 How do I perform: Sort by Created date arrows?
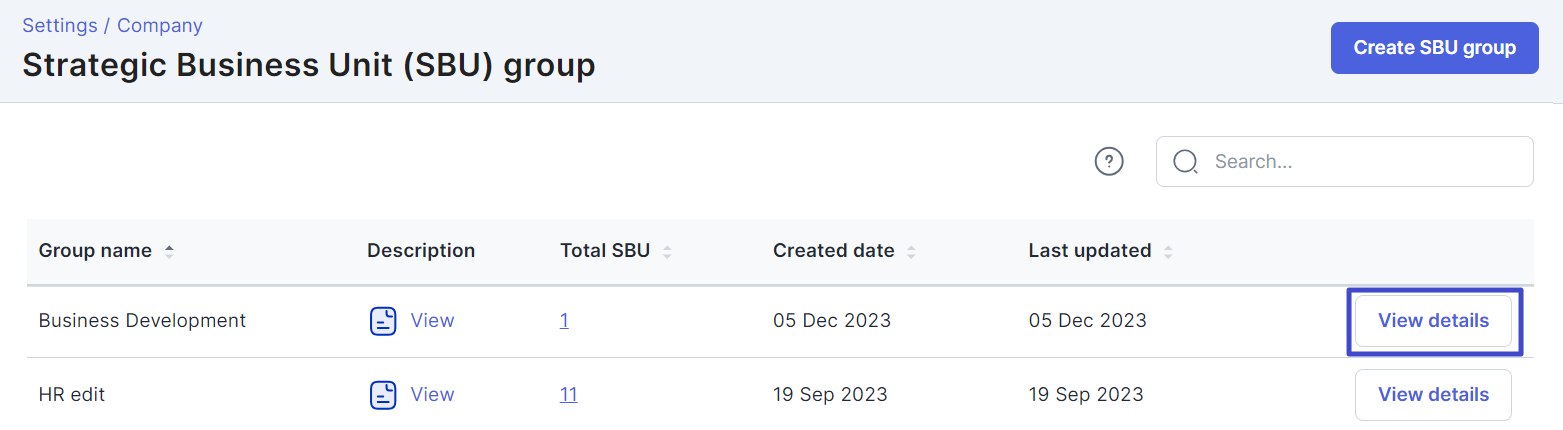point(911,251)
